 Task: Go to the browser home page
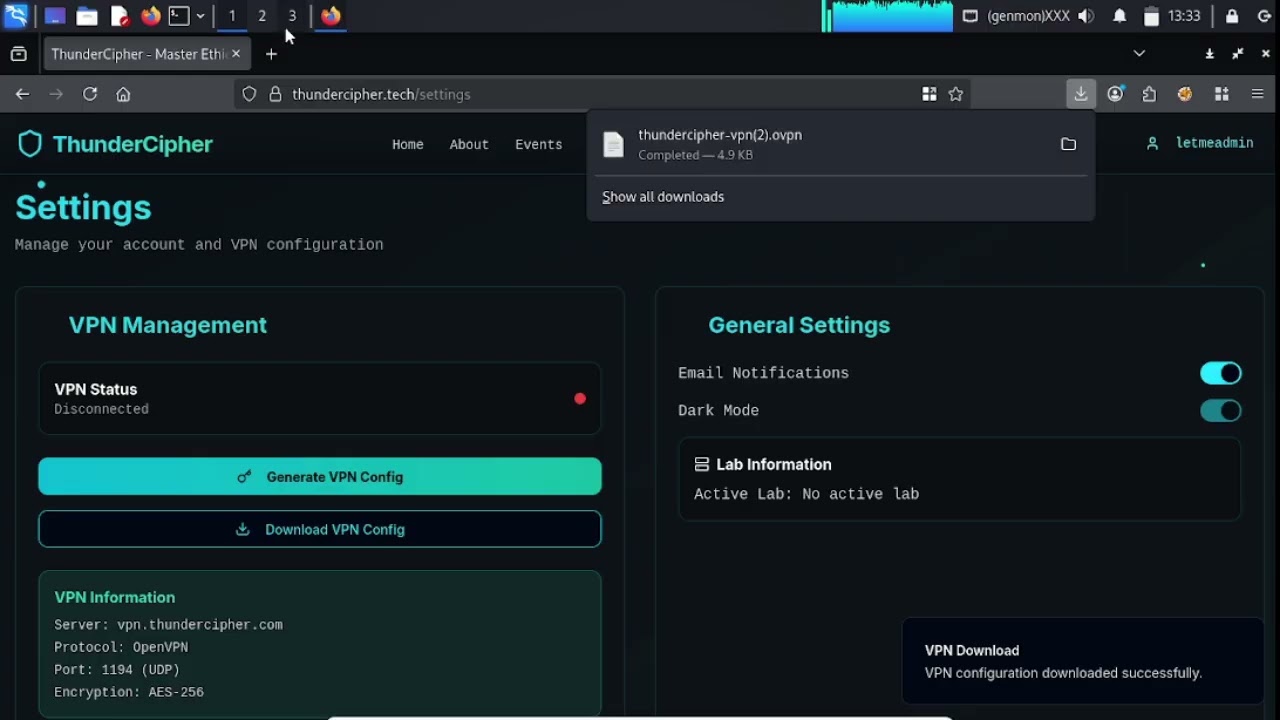point(123,94)
